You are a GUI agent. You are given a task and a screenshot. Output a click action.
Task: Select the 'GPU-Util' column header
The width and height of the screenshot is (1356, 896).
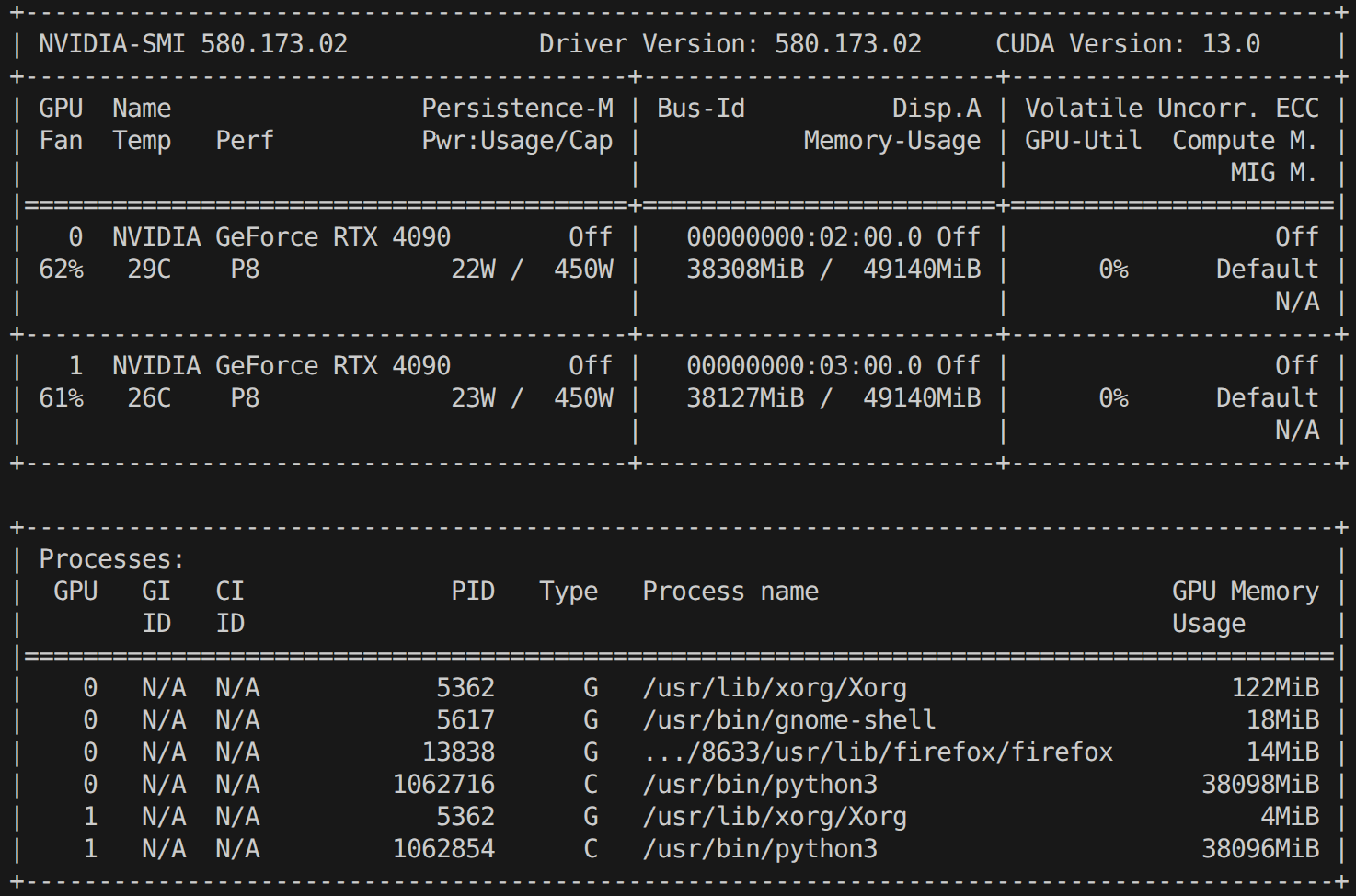pos(1084,141)
